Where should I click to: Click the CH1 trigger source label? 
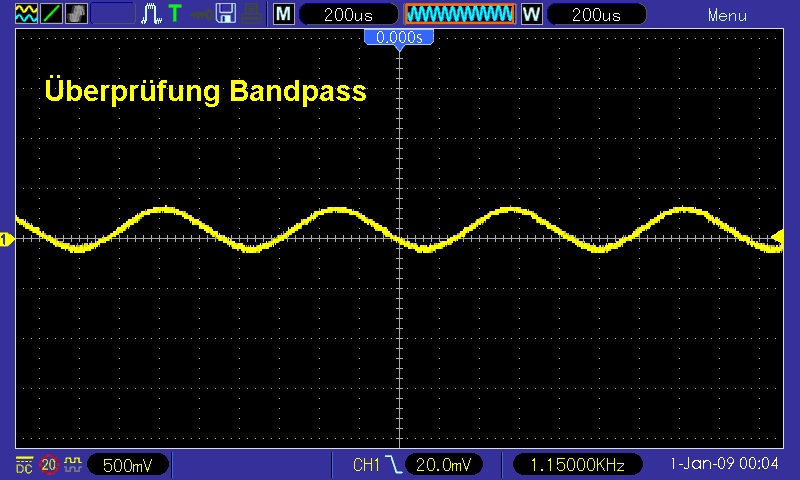[x=366, y=465]
